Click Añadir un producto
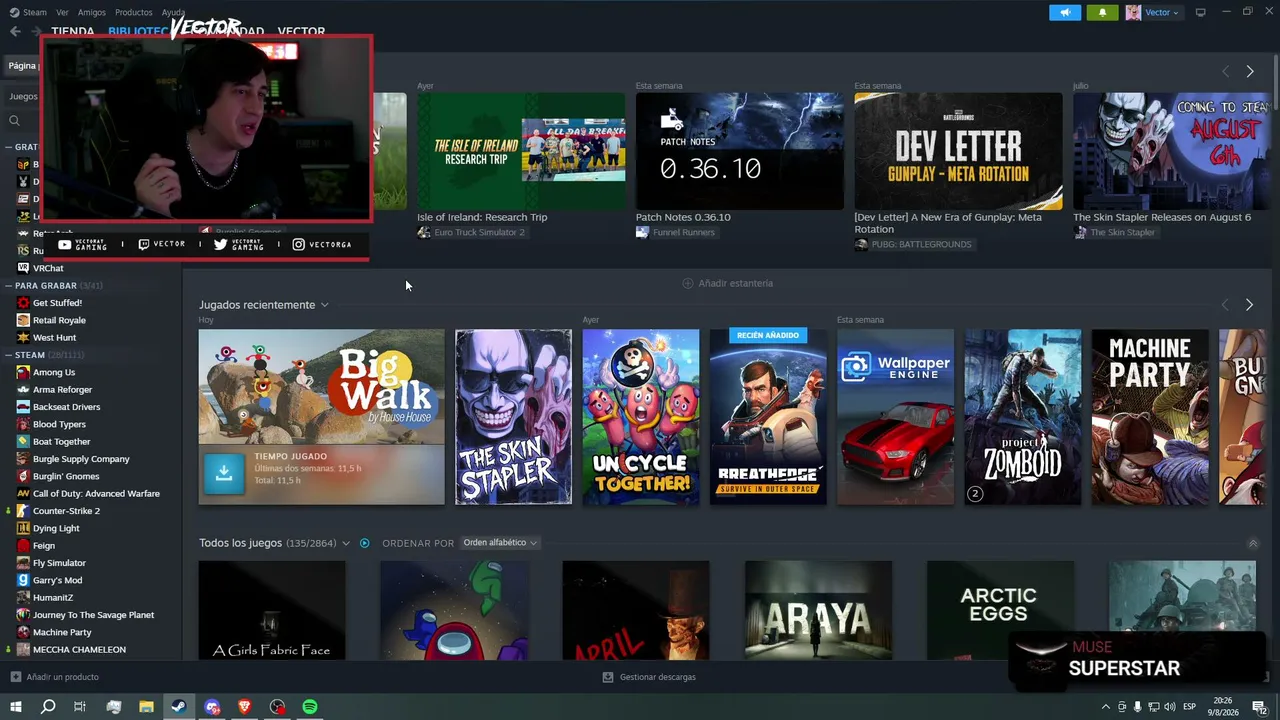 (x=55, y=677)
